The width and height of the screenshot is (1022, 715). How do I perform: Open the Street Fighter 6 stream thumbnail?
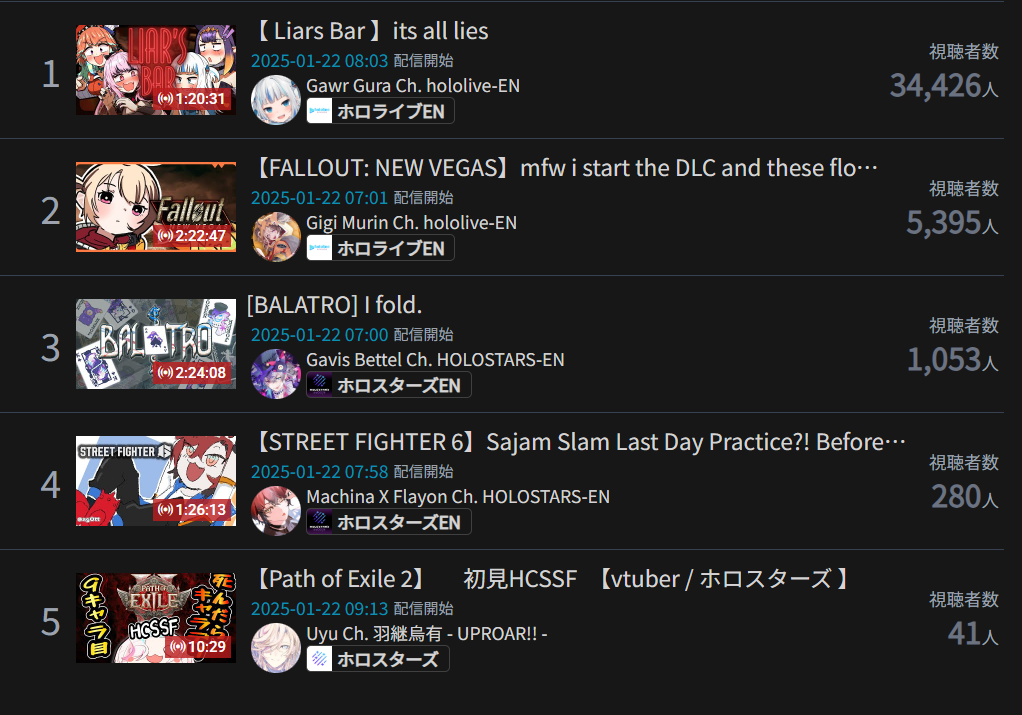(156, 480)
